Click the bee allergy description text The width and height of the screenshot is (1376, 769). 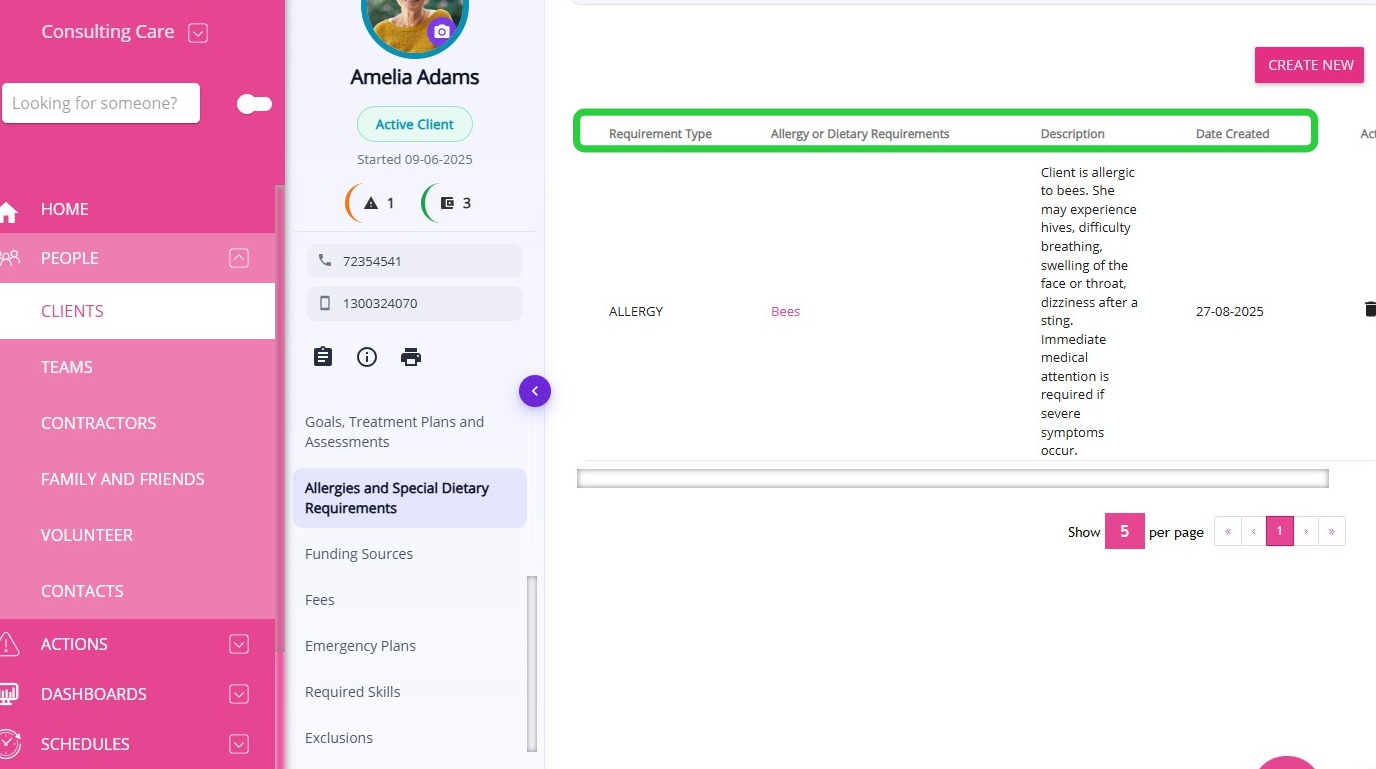click(x=1089, y=311)
